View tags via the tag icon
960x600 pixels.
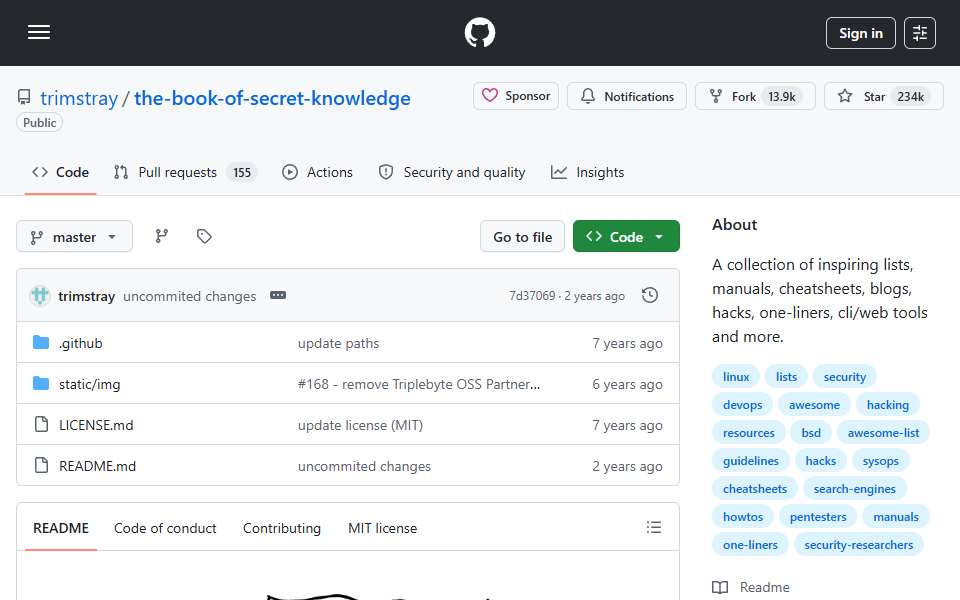204,236
